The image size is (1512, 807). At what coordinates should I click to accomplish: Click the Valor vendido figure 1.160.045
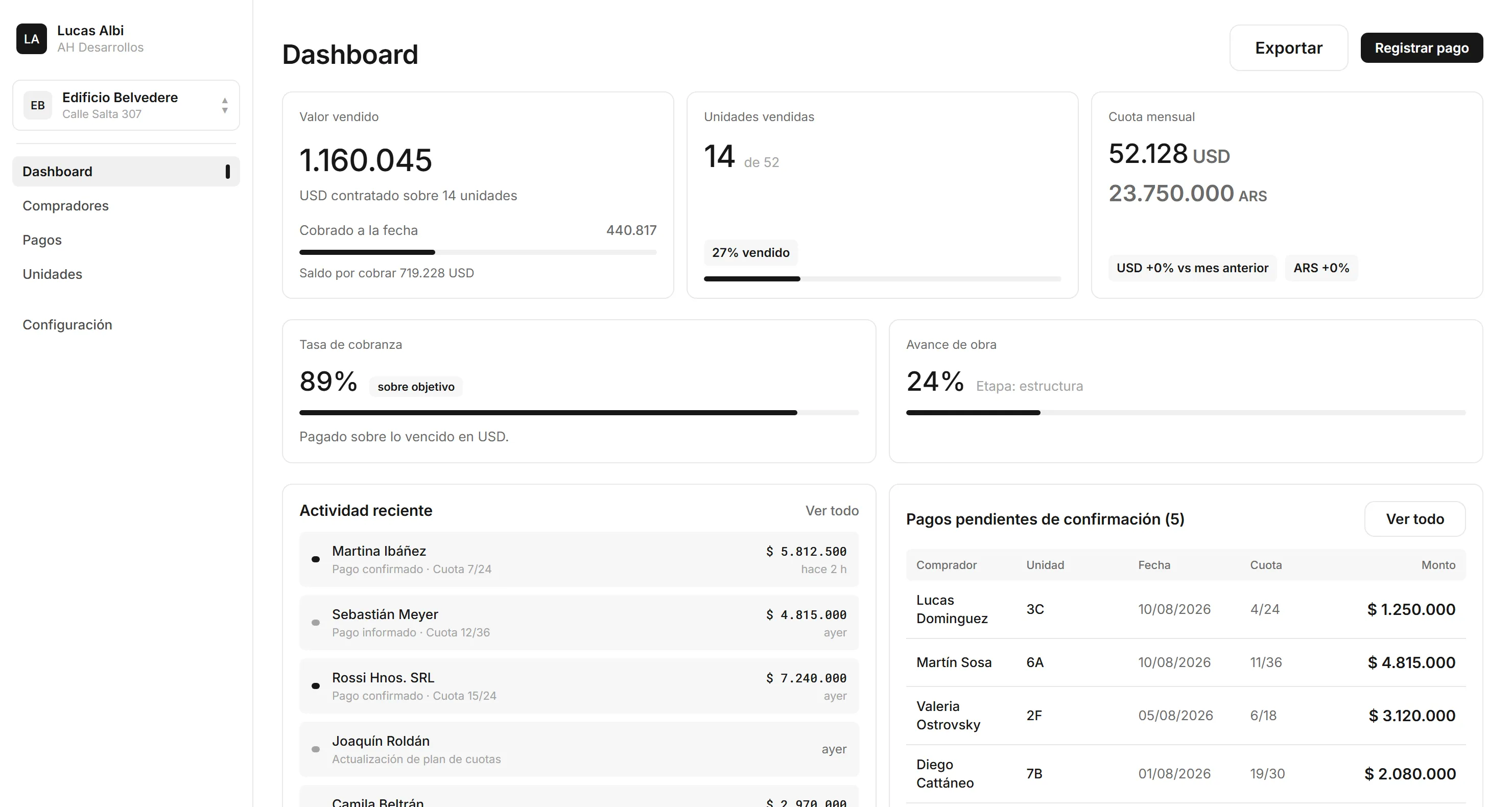coord(366,160)
